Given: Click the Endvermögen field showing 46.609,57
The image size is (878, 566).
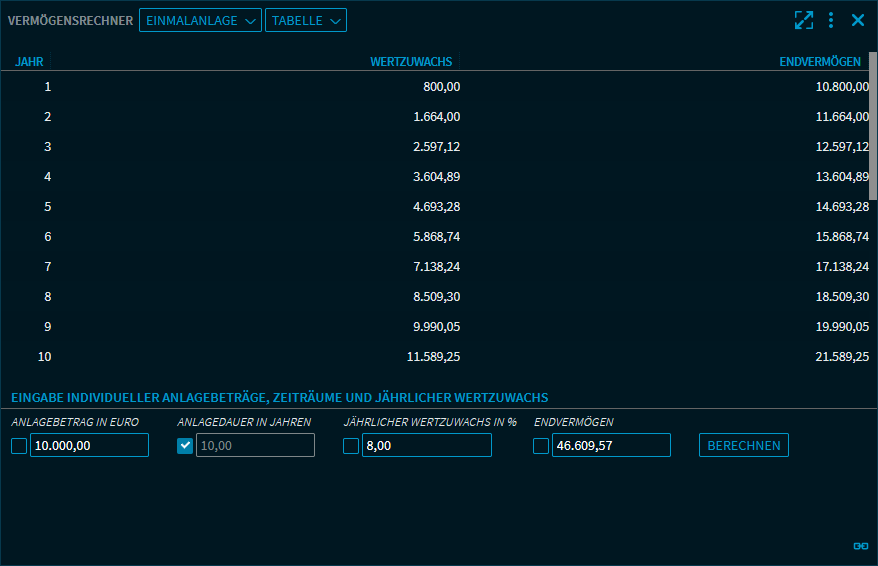Looking at the screenshot, I should [x=611, y=446].
